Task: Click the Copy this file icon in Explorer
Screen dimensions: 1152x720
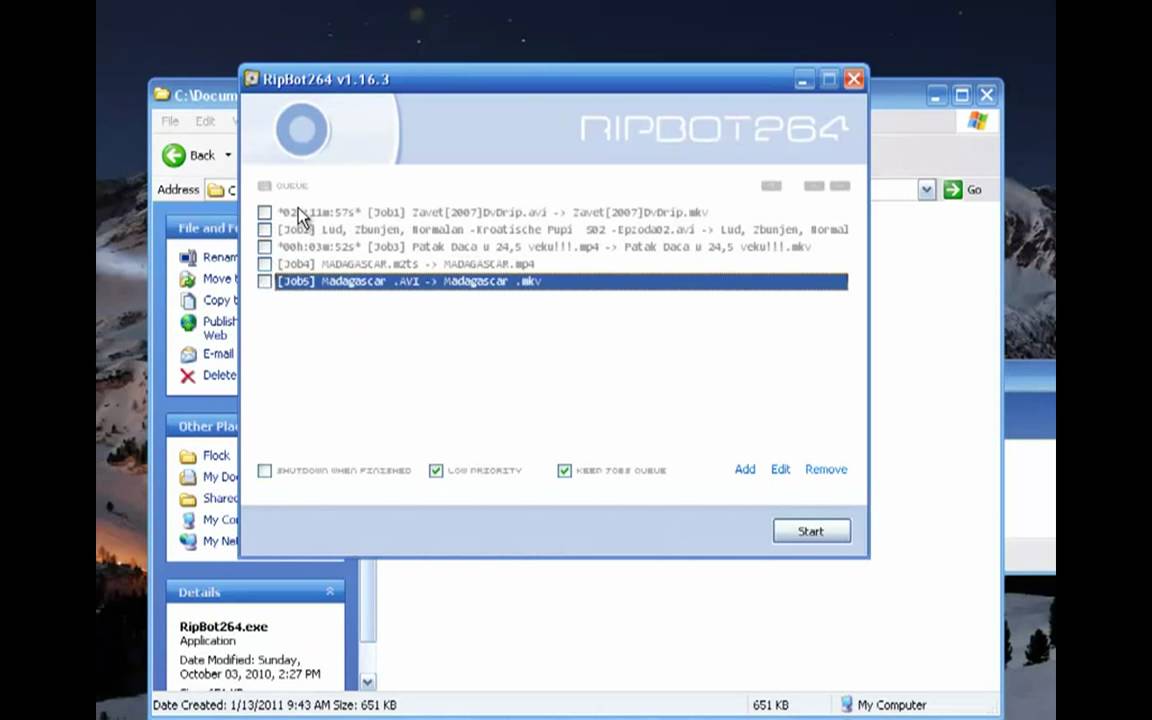Action: 189,300
